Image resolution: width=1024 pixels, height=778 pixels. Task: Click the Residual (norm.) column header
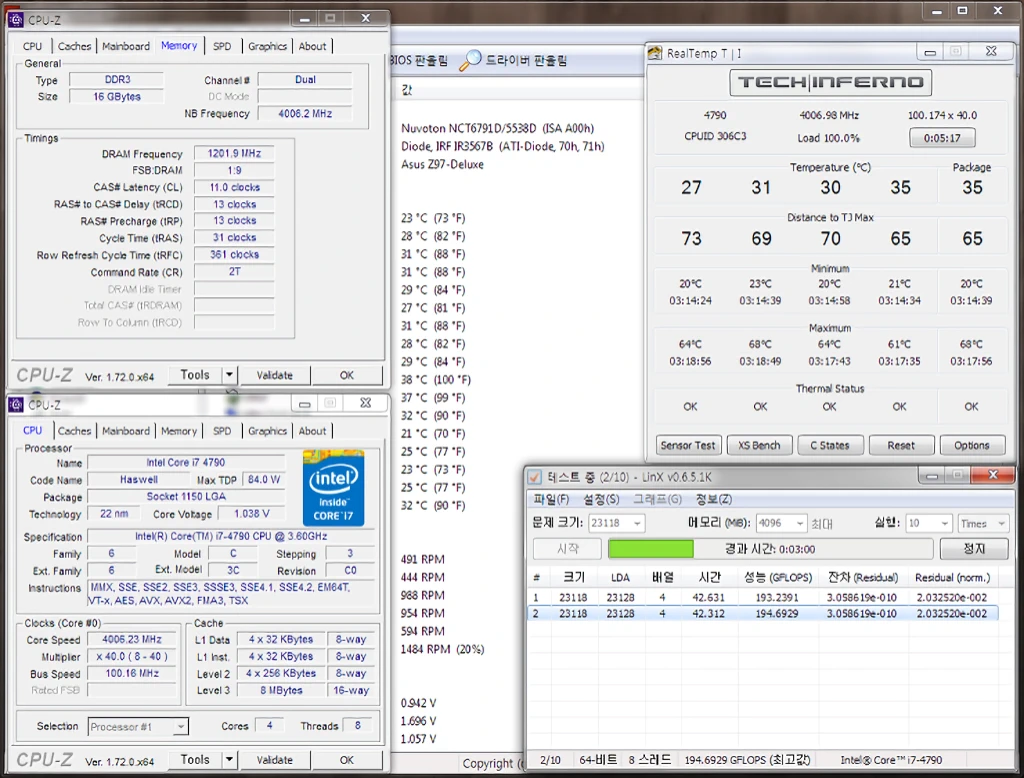(952, 577)
